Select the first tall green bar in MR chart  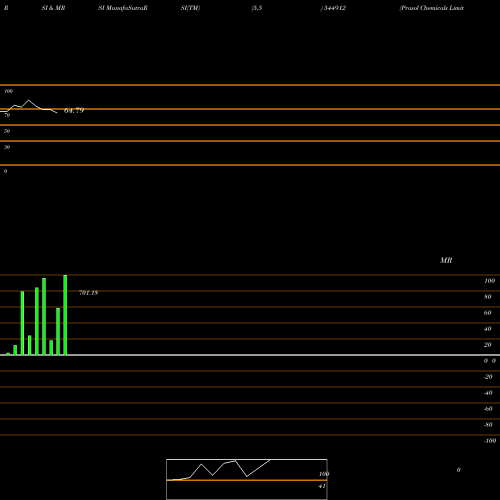22,323
